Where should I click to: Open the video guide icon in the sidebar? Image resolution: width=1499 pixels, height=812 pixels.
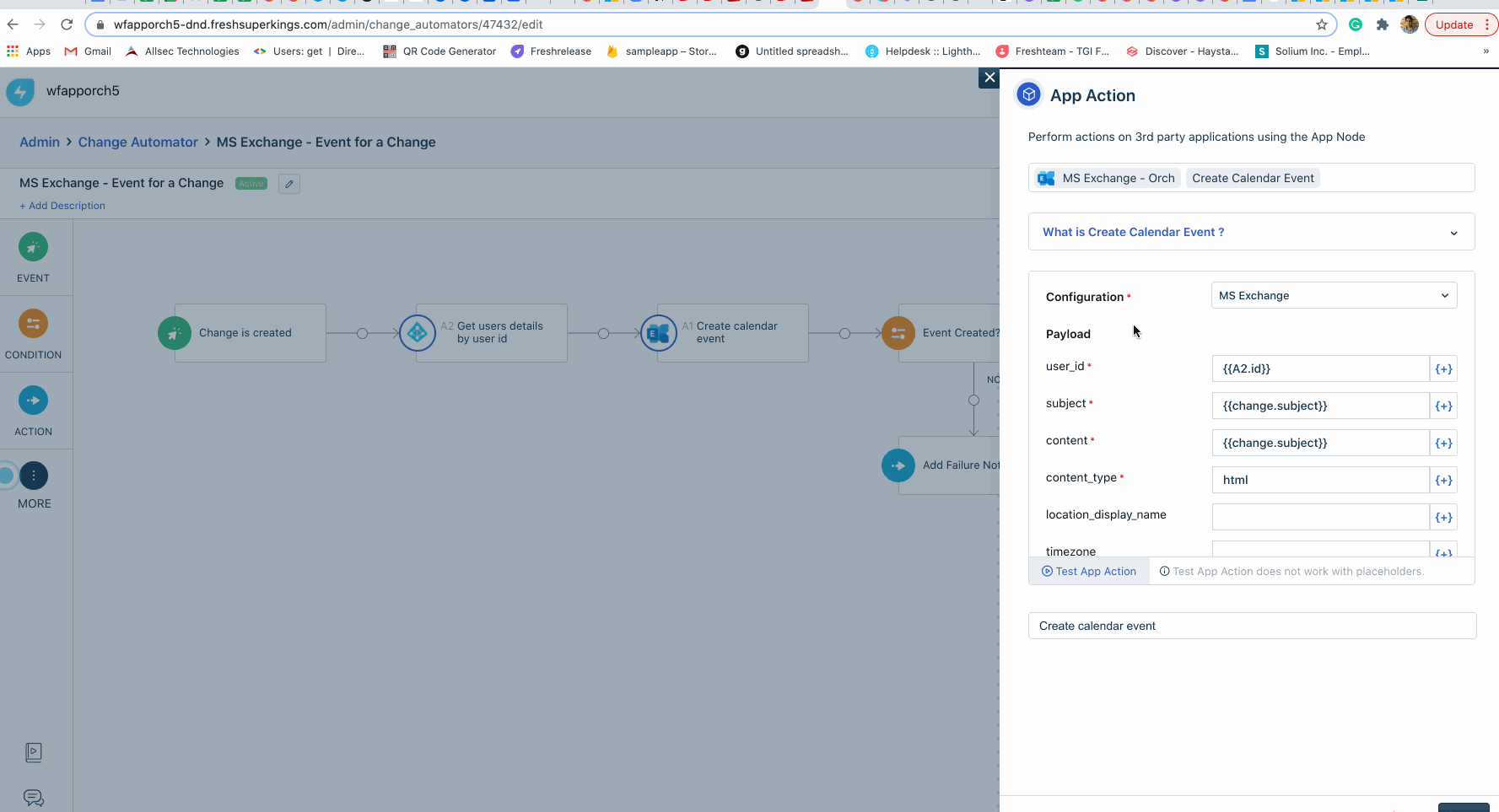point(34,752)
